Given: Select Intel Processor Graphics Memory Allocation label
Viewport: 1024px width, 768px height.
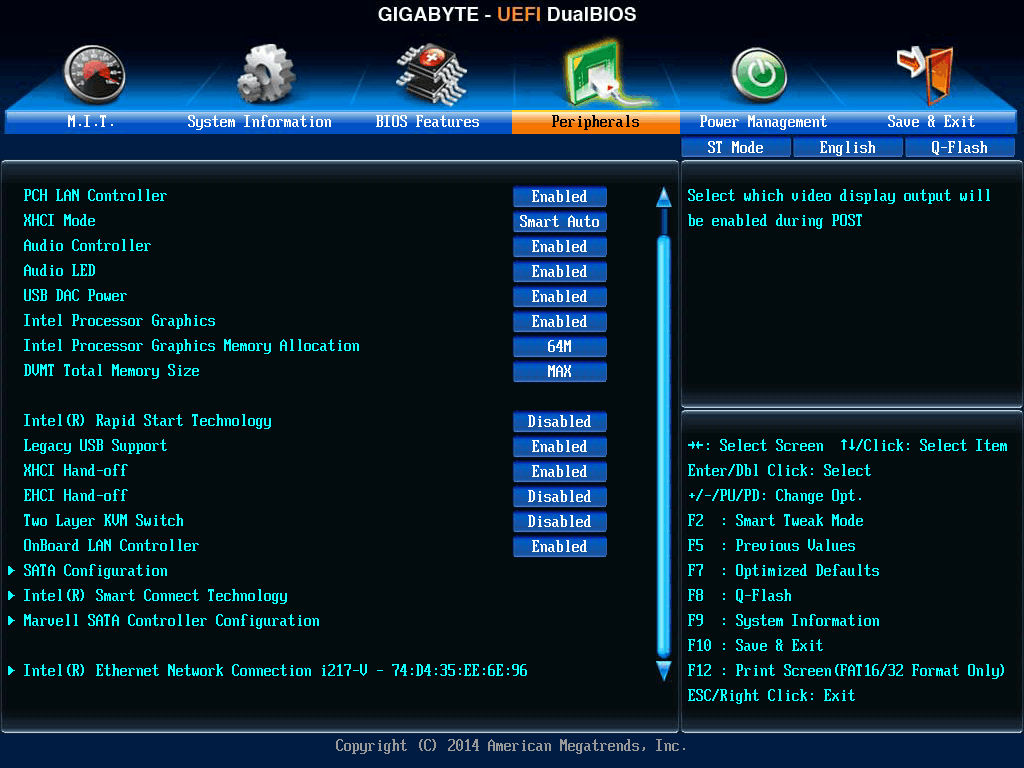Looking at the screenshot, I should pos(191,345).
